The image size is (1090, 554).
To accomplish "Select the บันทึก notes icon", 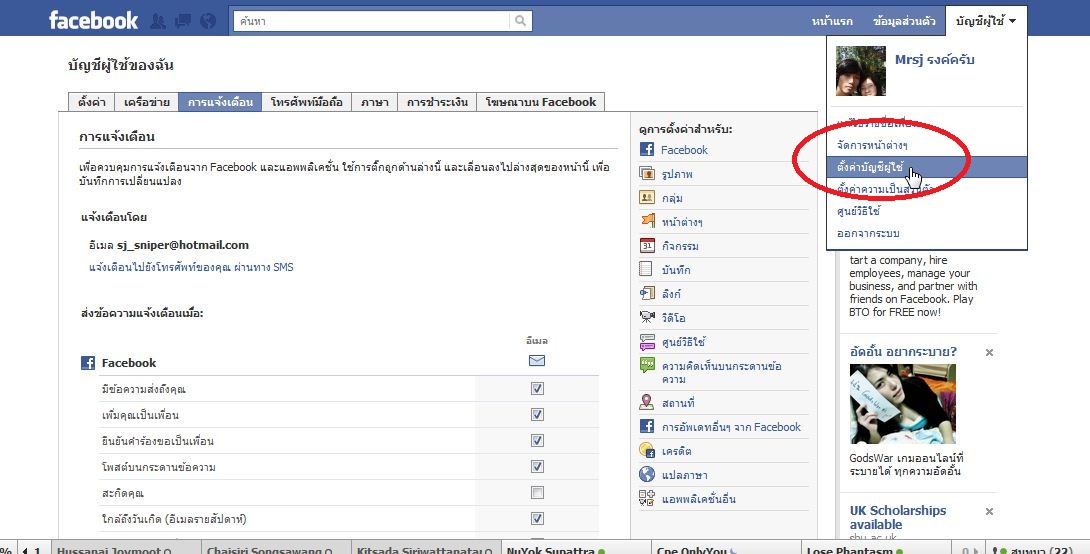I will tap(646, 269).
